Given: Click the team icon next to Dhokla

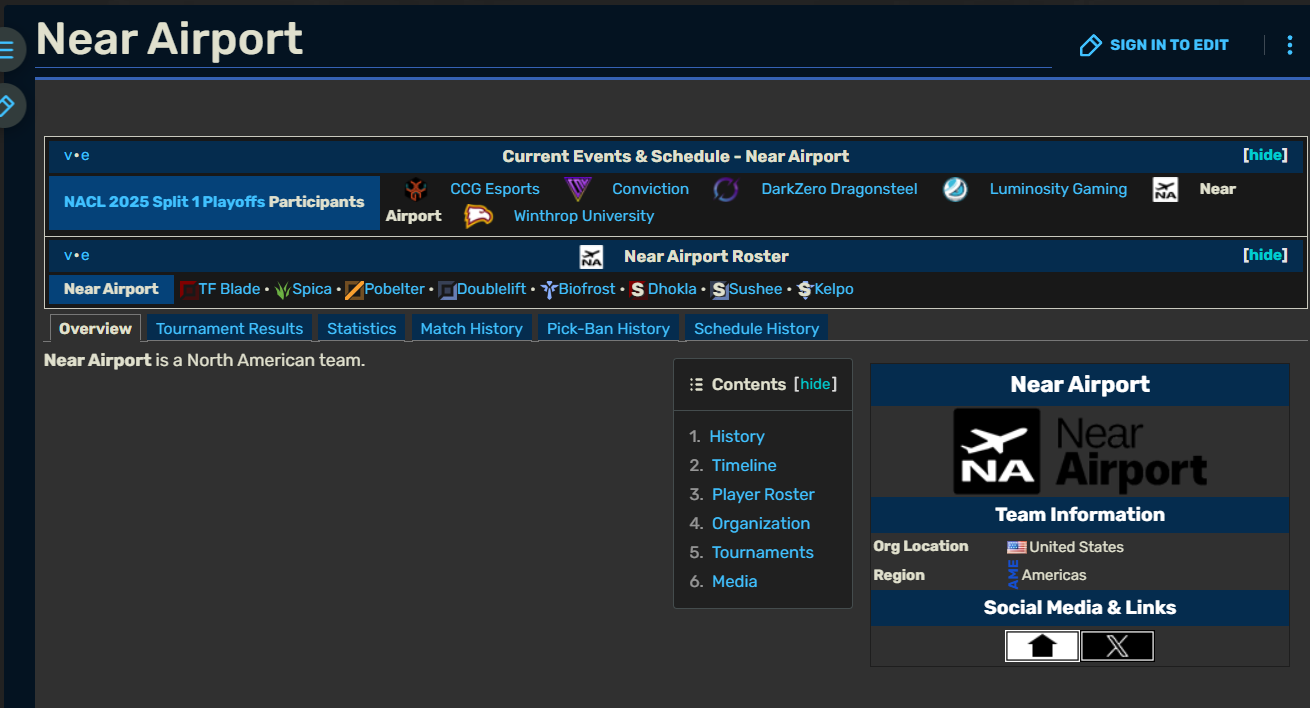Looking at the screenshot, I should pyautogui.click(x=638, y=290).
